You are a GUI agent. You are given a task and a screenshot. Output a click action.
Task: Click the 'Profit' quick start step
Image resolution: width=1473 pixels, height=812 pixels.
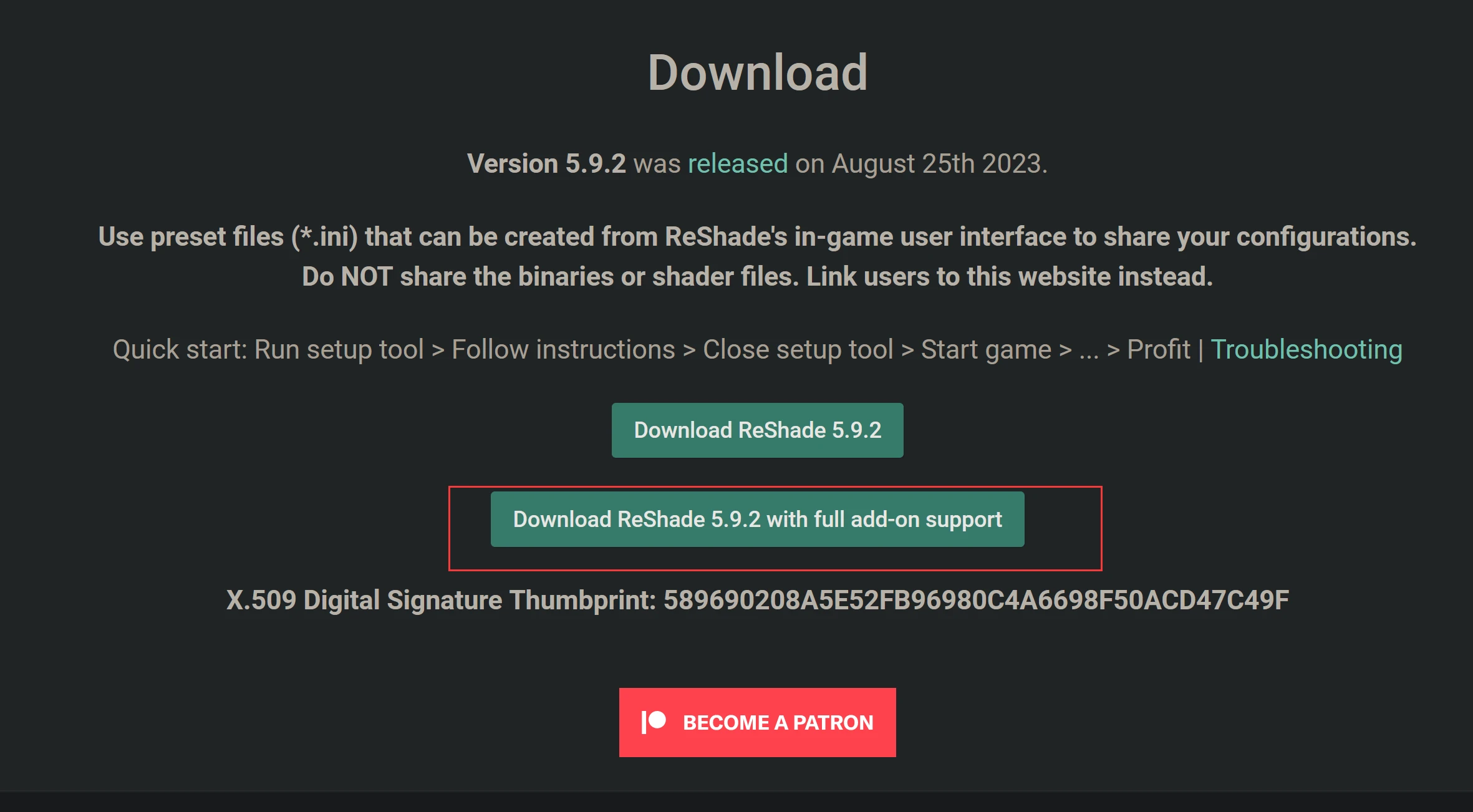(1159, 349)
